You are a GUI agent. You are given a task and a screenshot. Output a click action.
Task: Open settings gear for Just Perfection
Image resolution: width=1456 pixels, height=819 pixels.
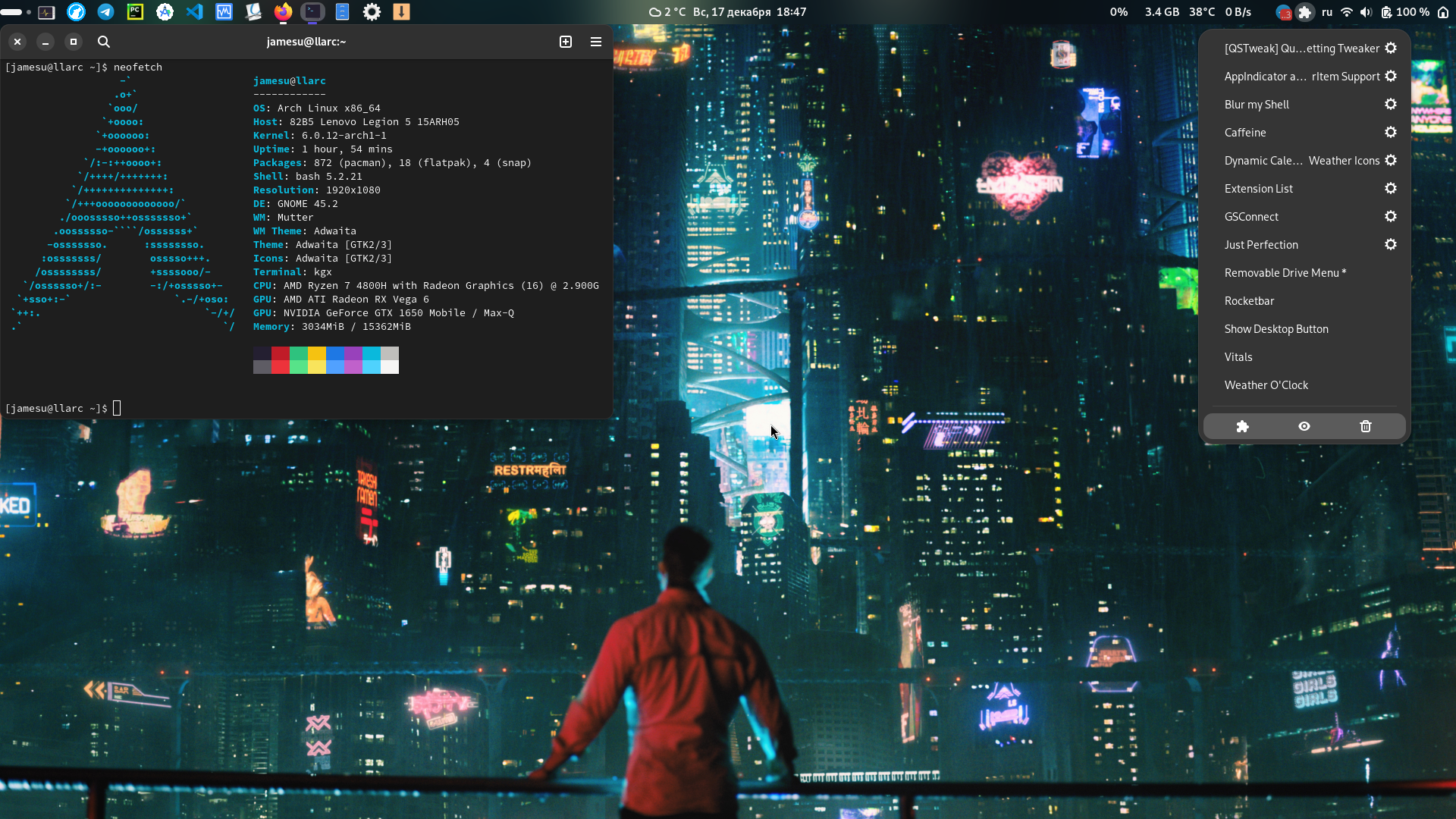click(1391, 244)
